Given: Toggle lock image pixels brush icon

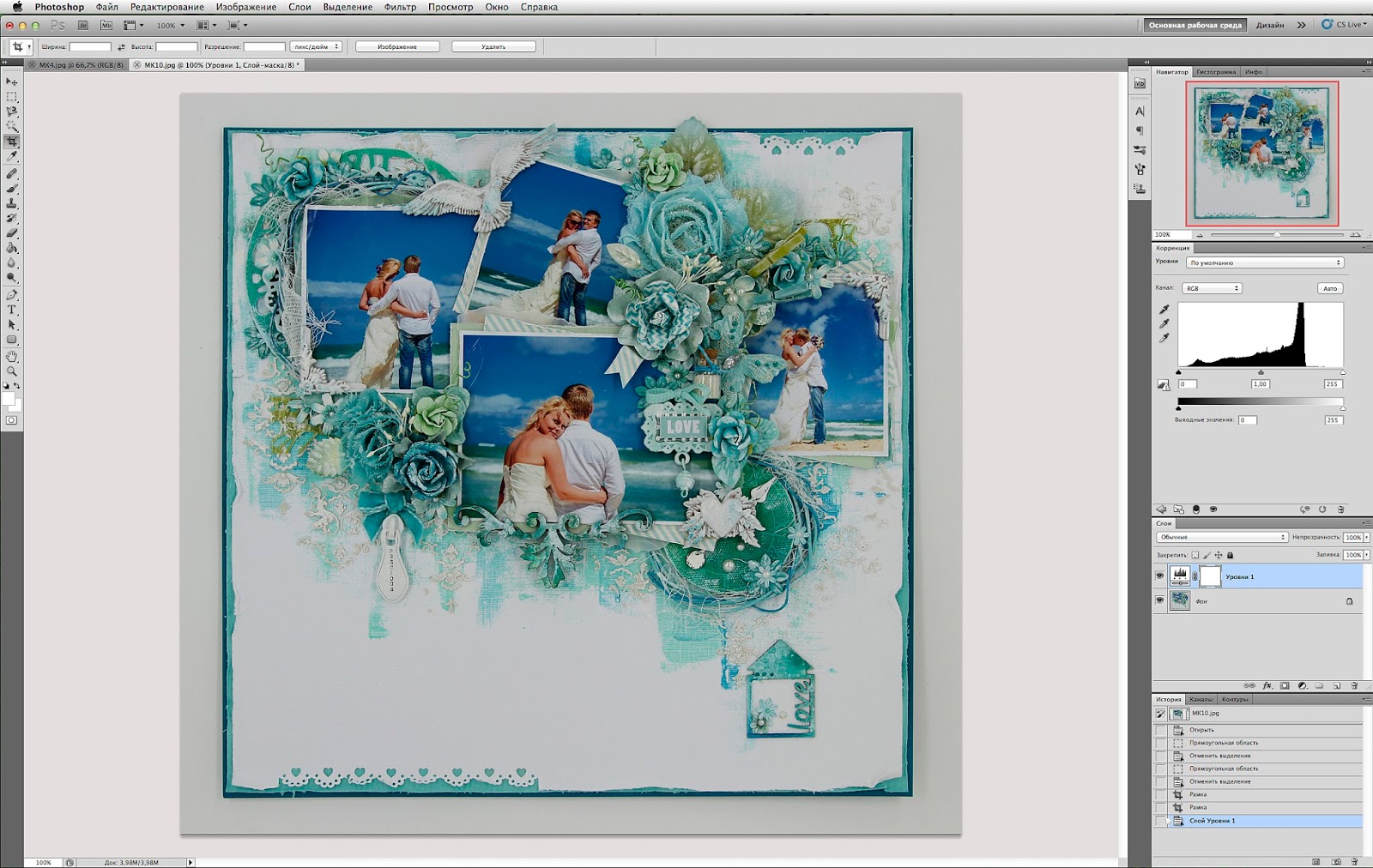Looking at the screenshot, I should (x=1207, y=555).
